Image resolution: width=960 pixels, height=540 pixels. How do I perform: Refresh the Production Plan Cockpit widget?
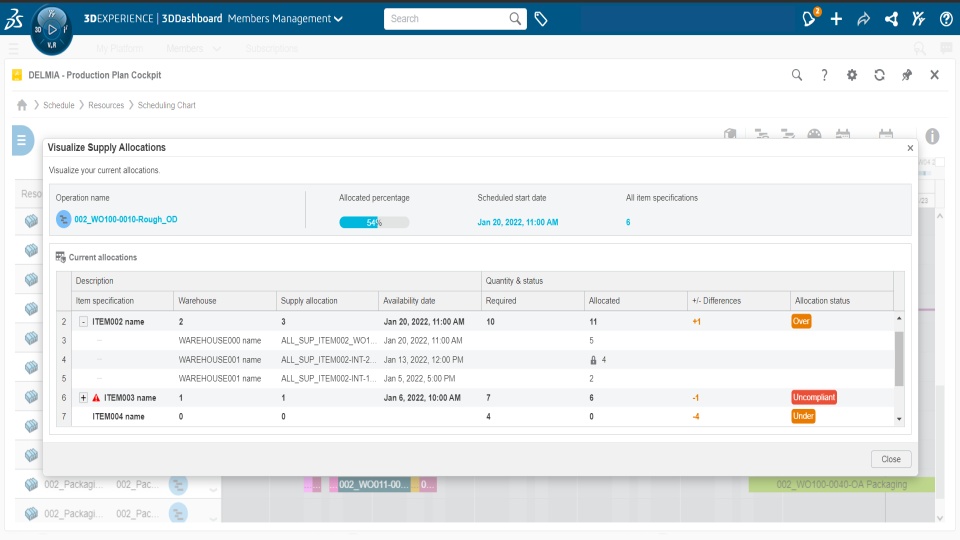(x=879, y=75)
